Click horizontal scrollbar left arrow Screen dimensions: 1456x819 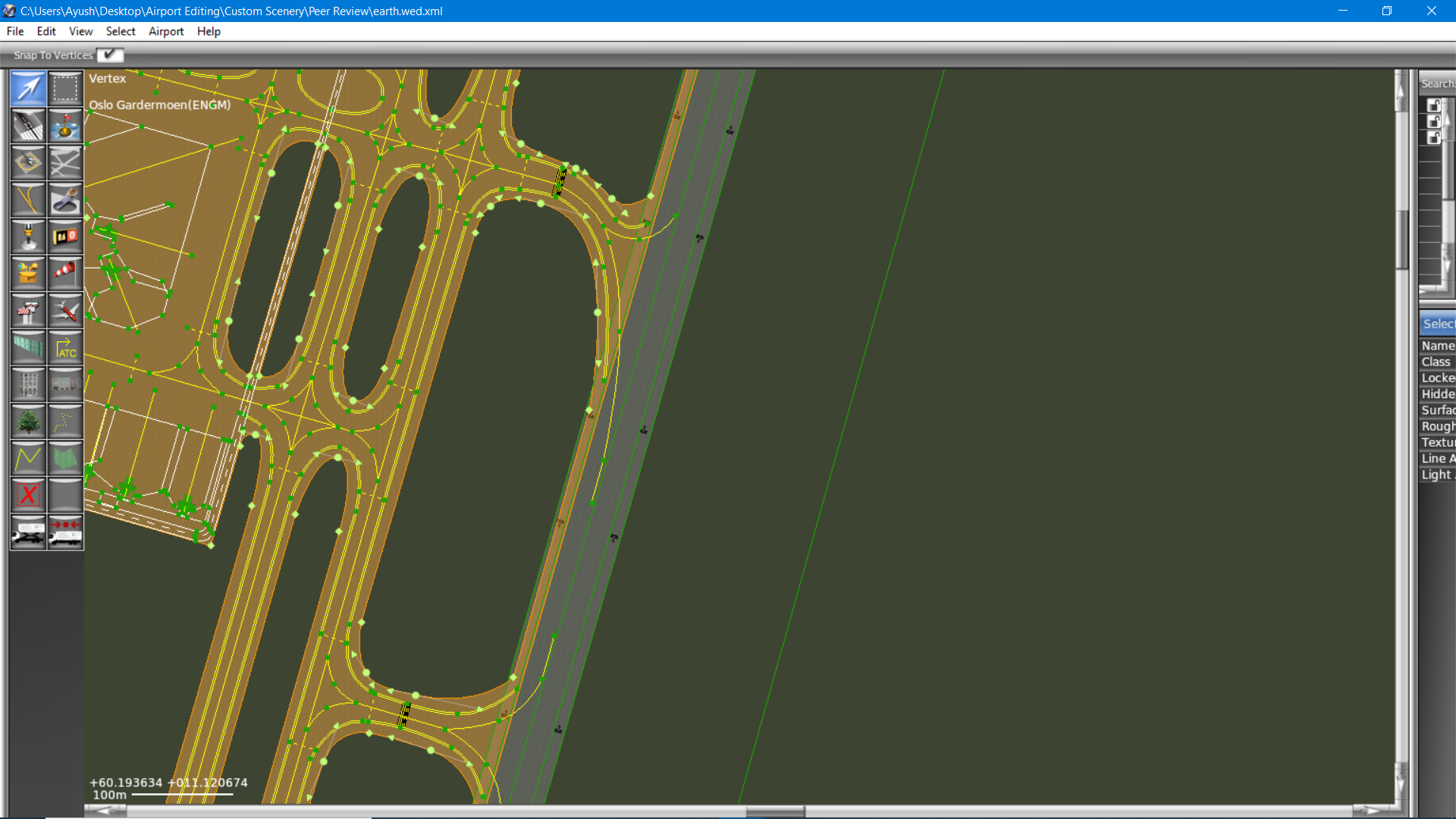click(x=106, y=810)
